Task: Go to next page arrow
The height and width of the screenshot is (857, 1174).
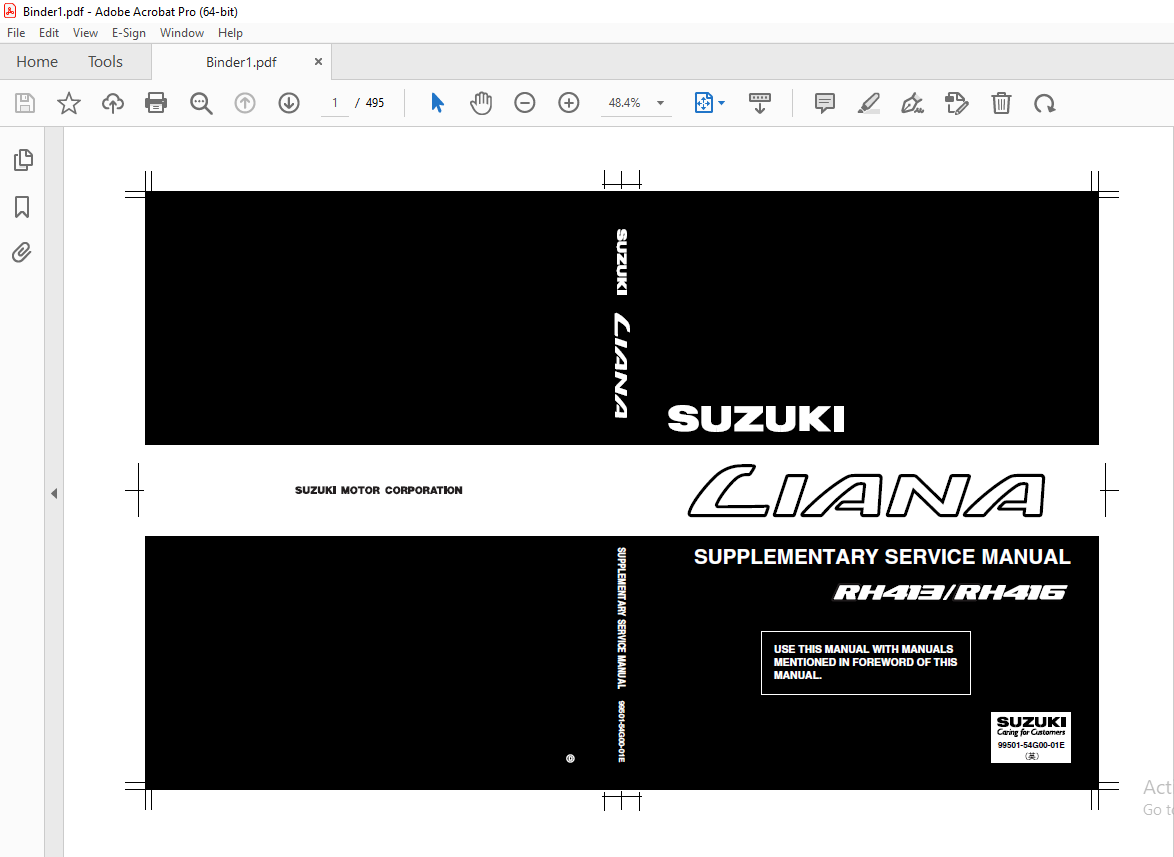Action: (x=289, y=103)
